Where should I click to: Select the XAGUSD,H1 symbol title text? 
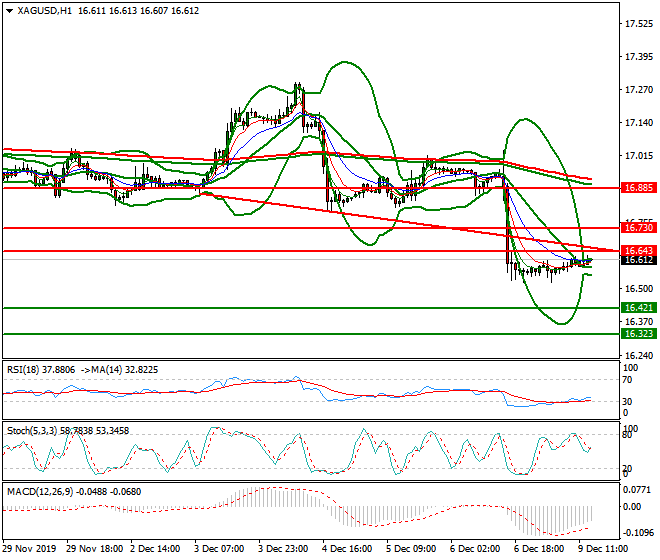[45, 11]
